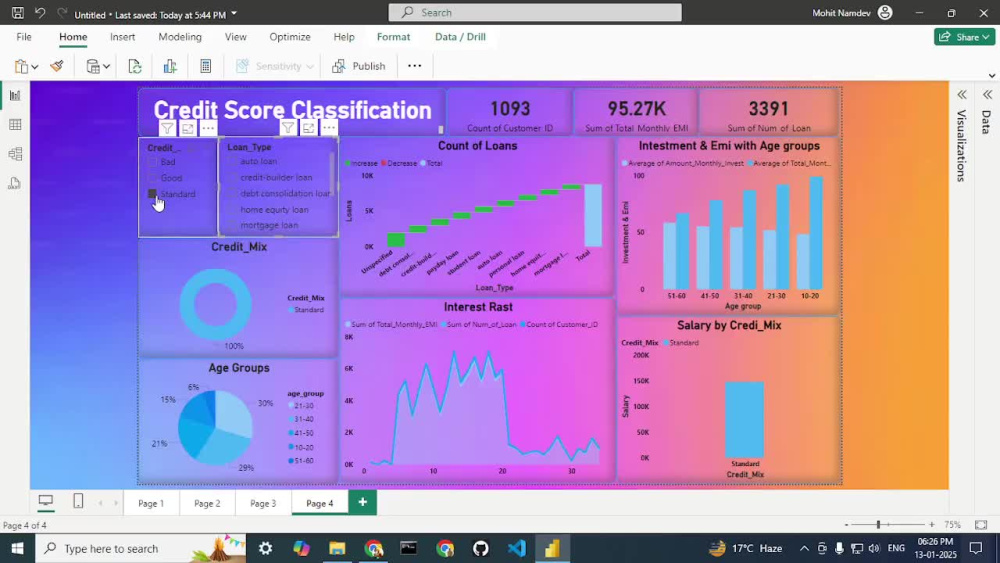Image resolution: width=1000 pixels, height=563 pixels.
Task: Check the mortgage loan checkbox
Action: [232, 225]
